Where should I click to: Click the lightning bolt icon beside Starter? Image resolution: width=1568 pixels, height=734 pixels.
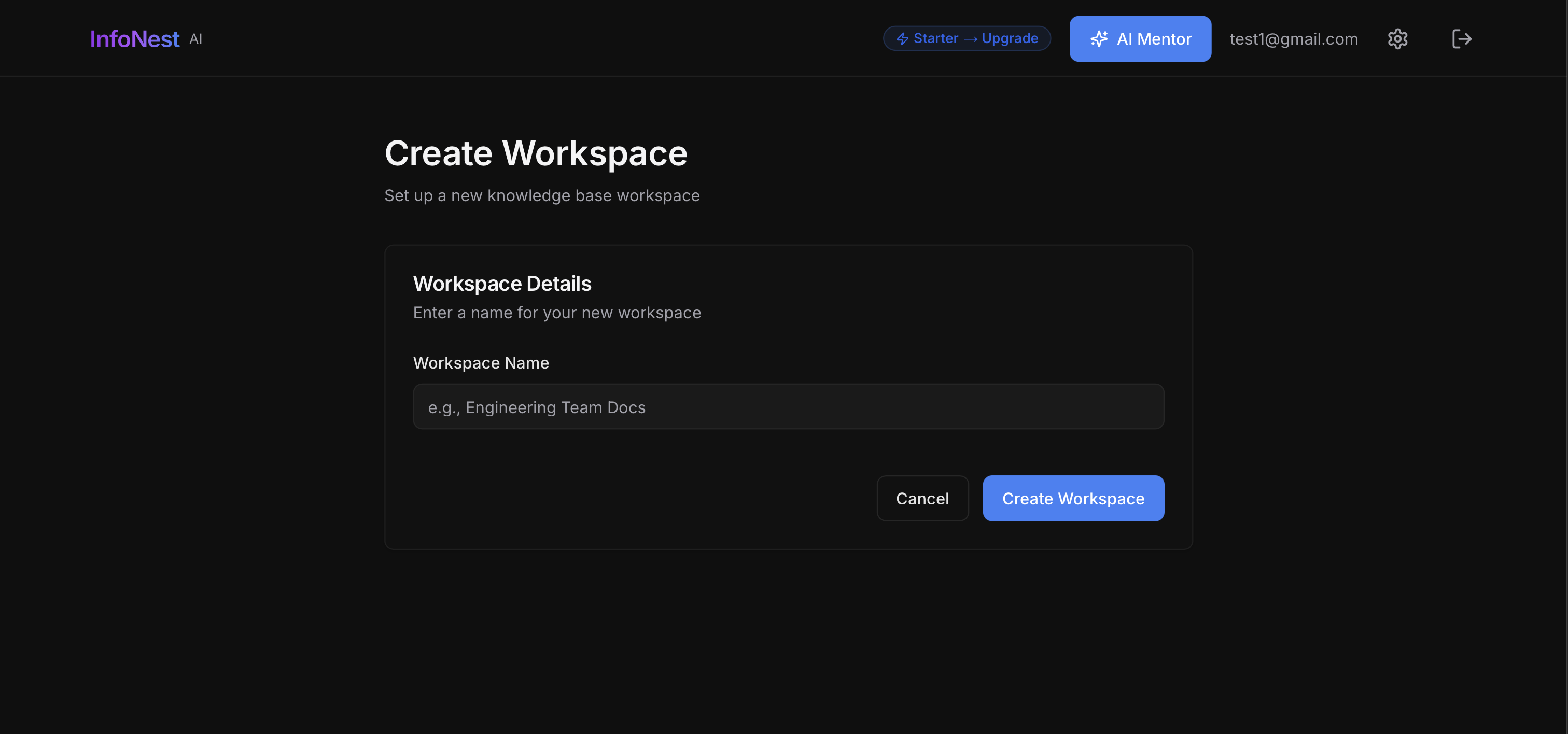click(902, 39)
